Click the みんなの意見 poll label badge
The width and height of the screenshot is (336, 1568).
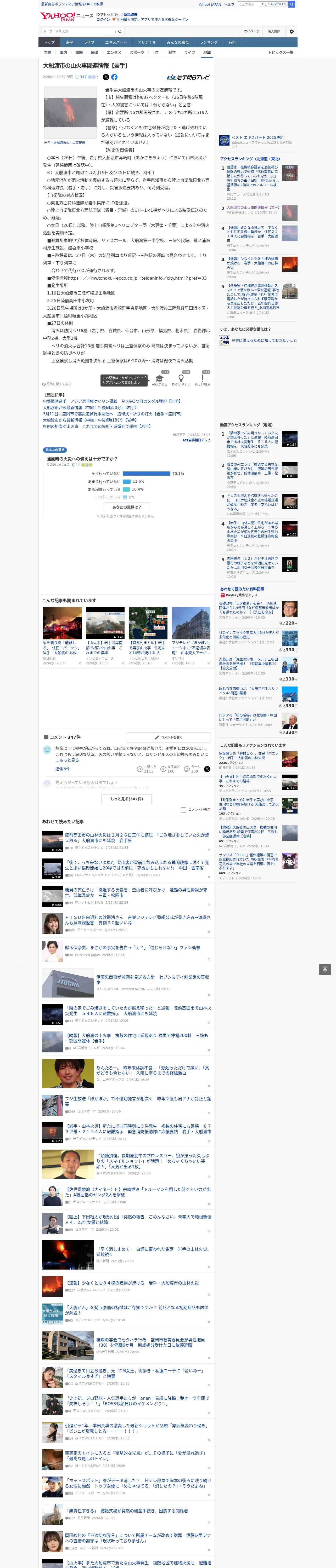point(55,450)
